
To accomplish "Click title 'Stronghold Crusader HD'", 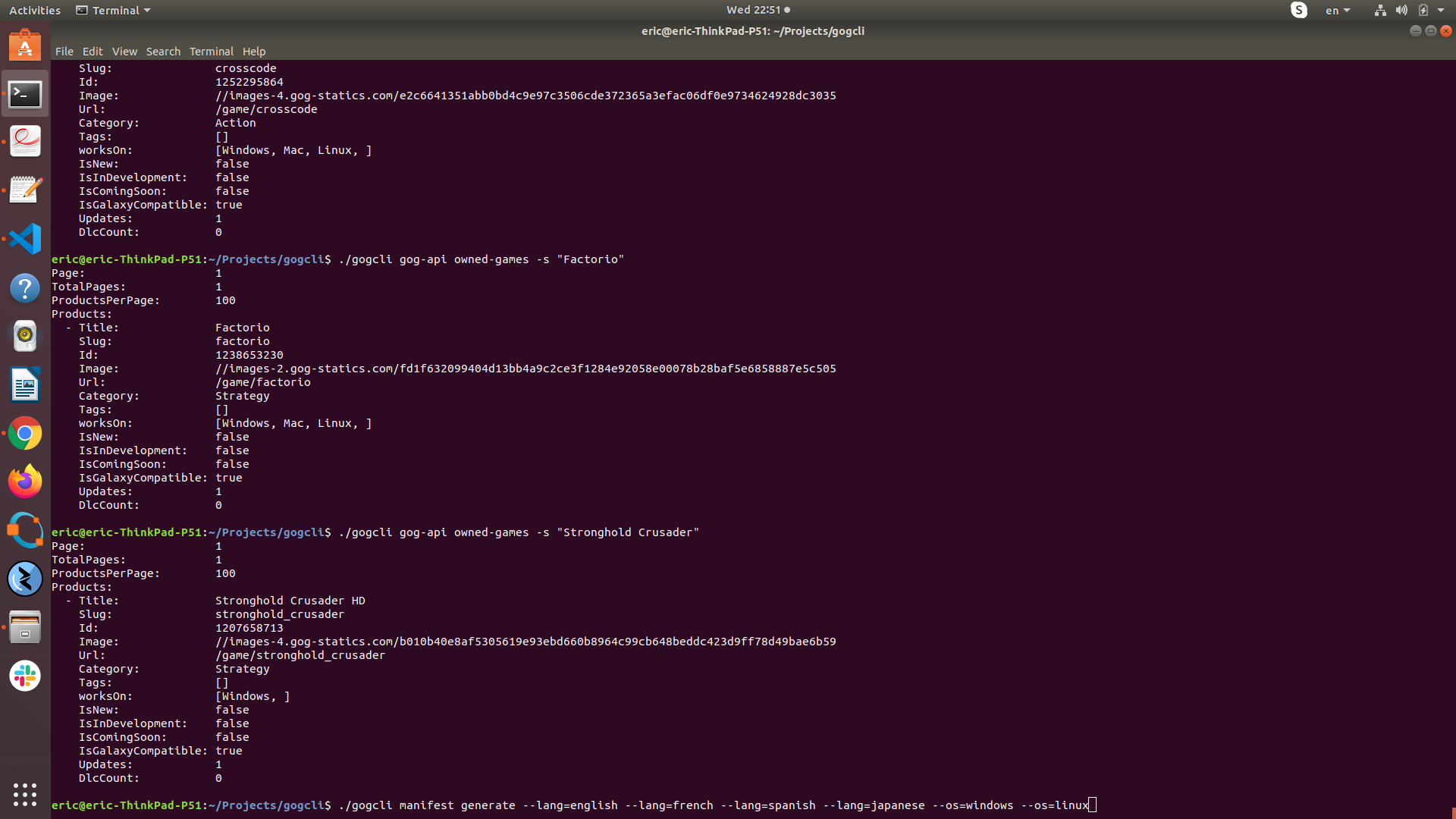I will pos(290,601).
